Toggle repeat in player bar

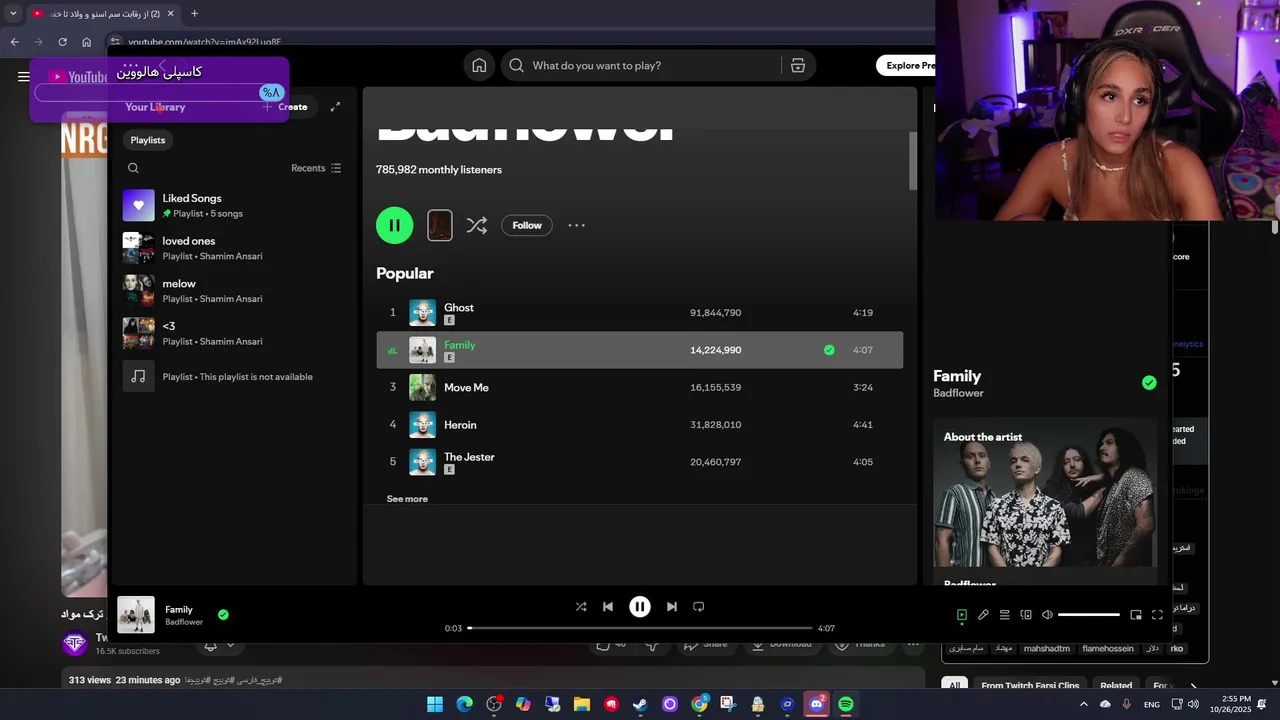tap(699, 606)
